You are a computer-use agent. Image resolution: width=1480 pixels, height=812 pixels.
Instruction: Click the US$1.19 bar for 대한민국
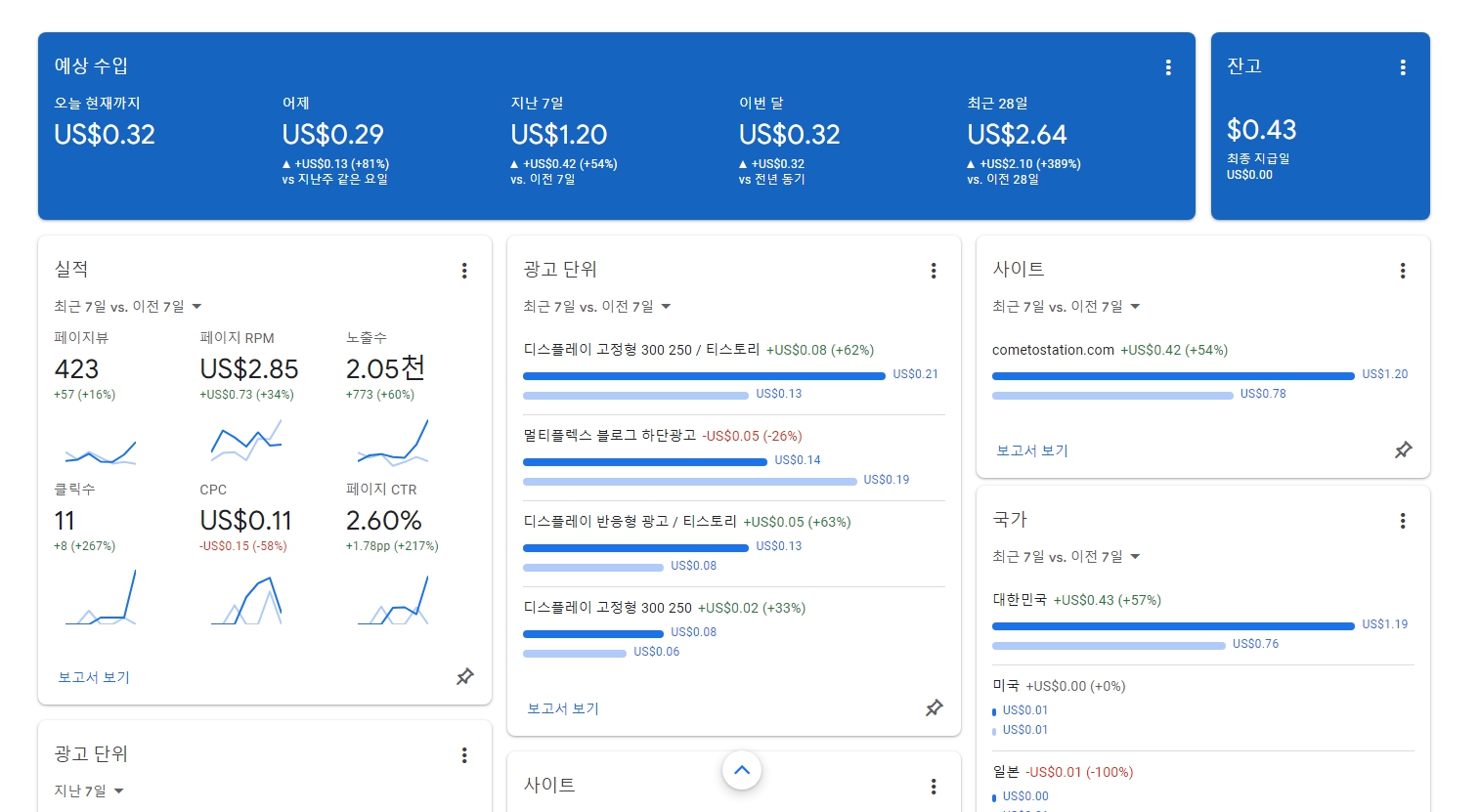coord(1173,625)
